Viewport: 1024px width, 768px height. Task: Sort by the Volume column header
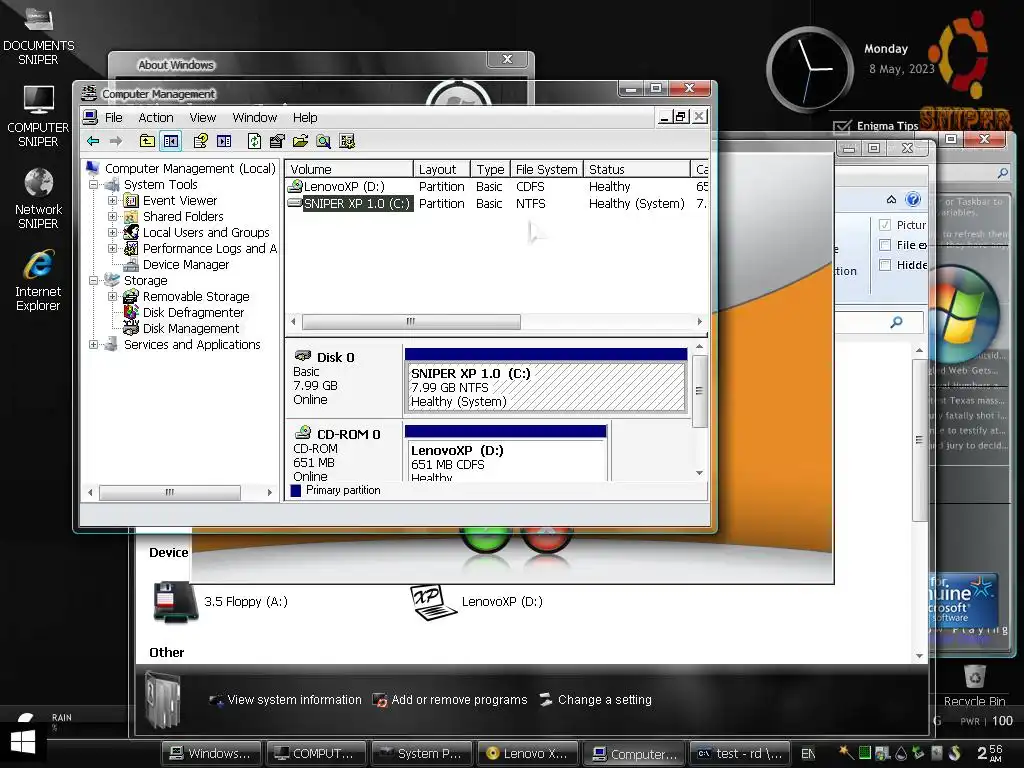point(349,169)
